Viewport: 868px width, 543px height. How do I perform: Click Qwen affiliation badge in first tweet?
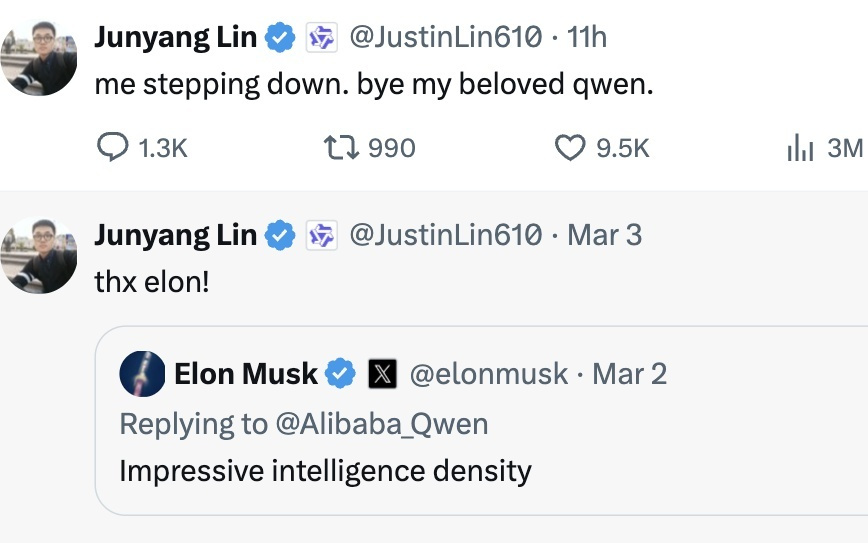point(319,38)
